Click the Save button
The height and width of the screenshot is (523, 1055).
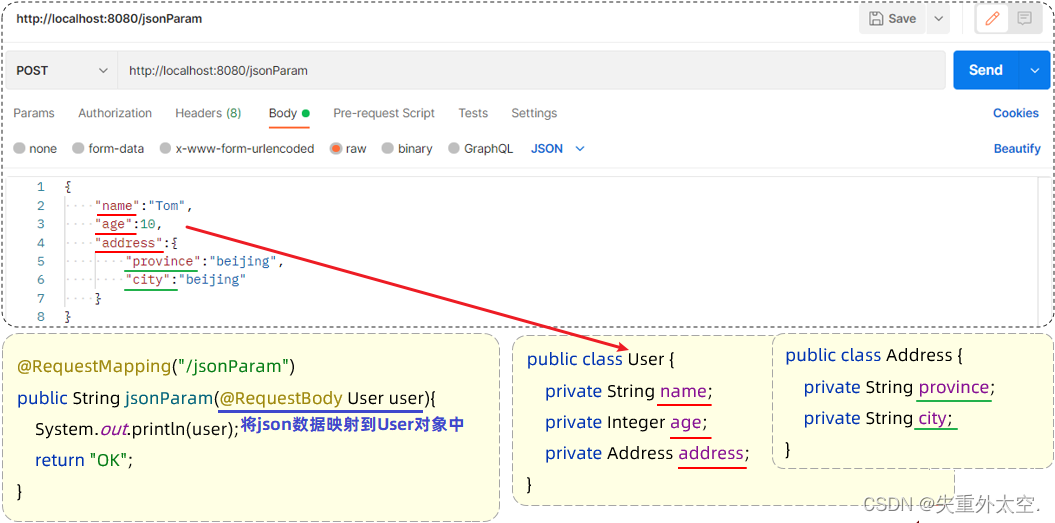(x=892, y=19)
